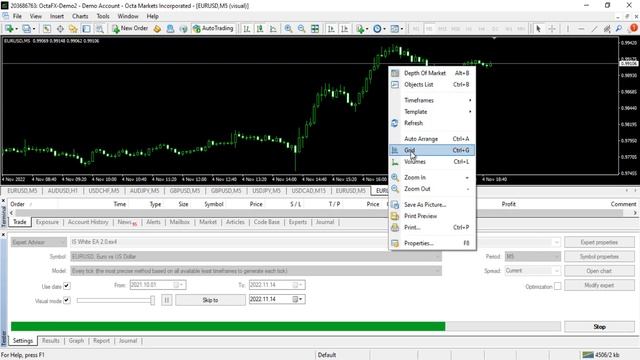Open the Tools menu in menu bar

(x=103, y=16)
